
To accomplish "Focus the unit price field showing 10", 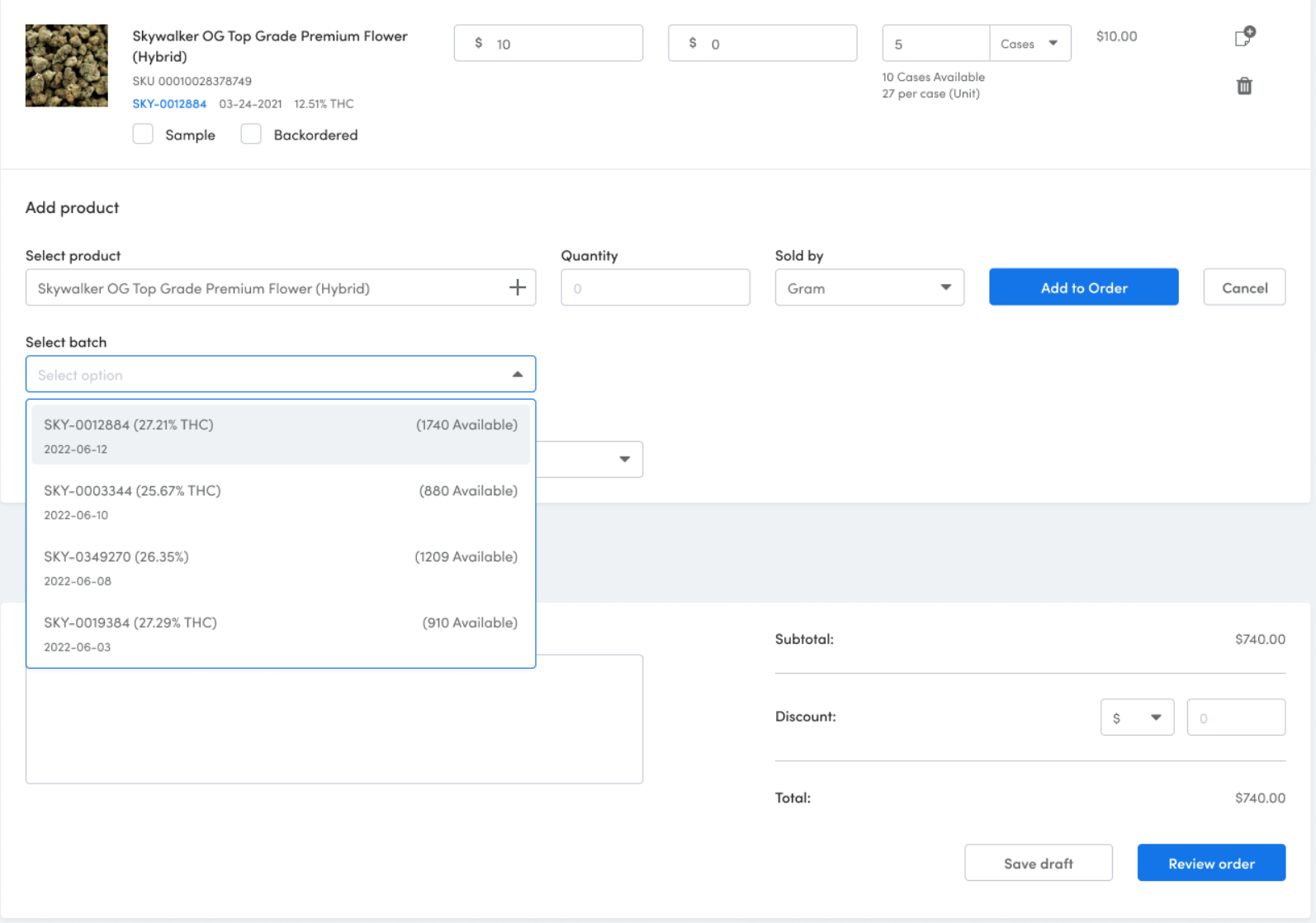I will click(548, 43).
